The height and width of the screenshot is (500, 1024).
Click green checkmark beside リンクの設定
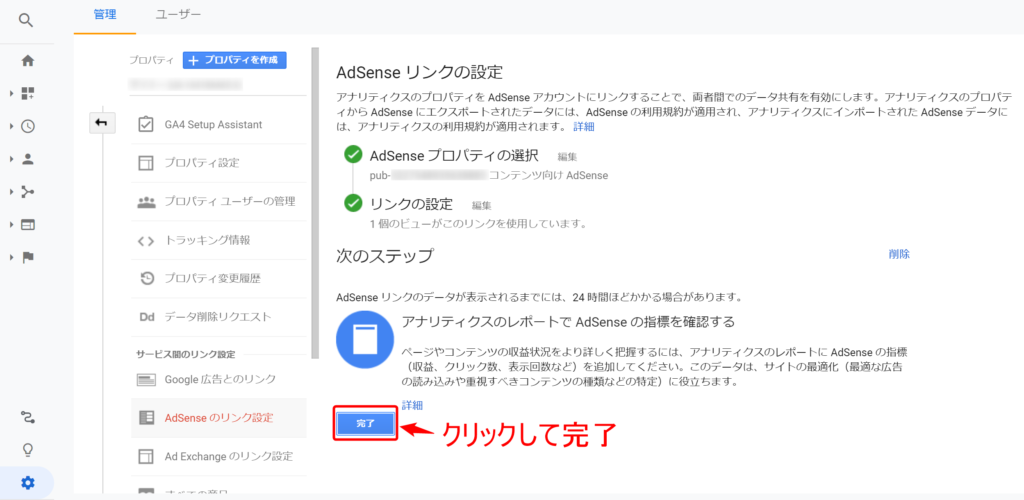click(x=353, y=203)
